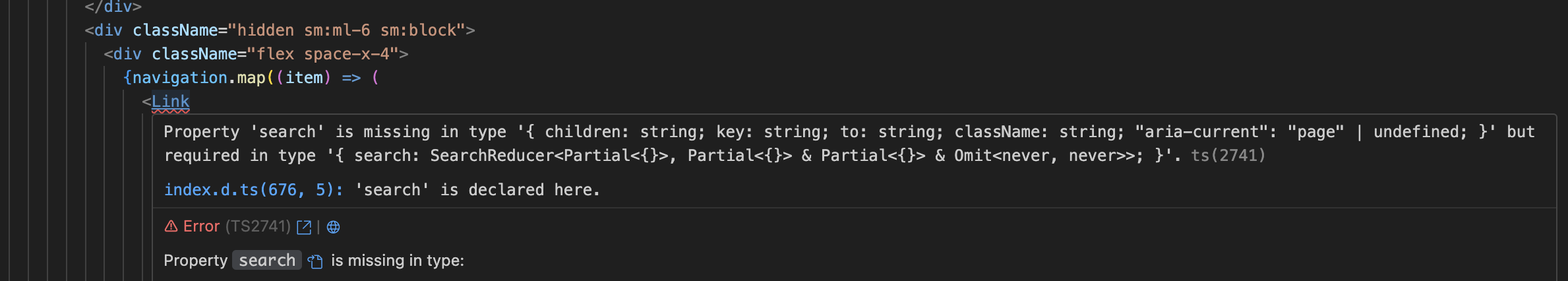
Task: Click the go-to-symbol icon beside 'search'
Action: [x=315, y=261]
